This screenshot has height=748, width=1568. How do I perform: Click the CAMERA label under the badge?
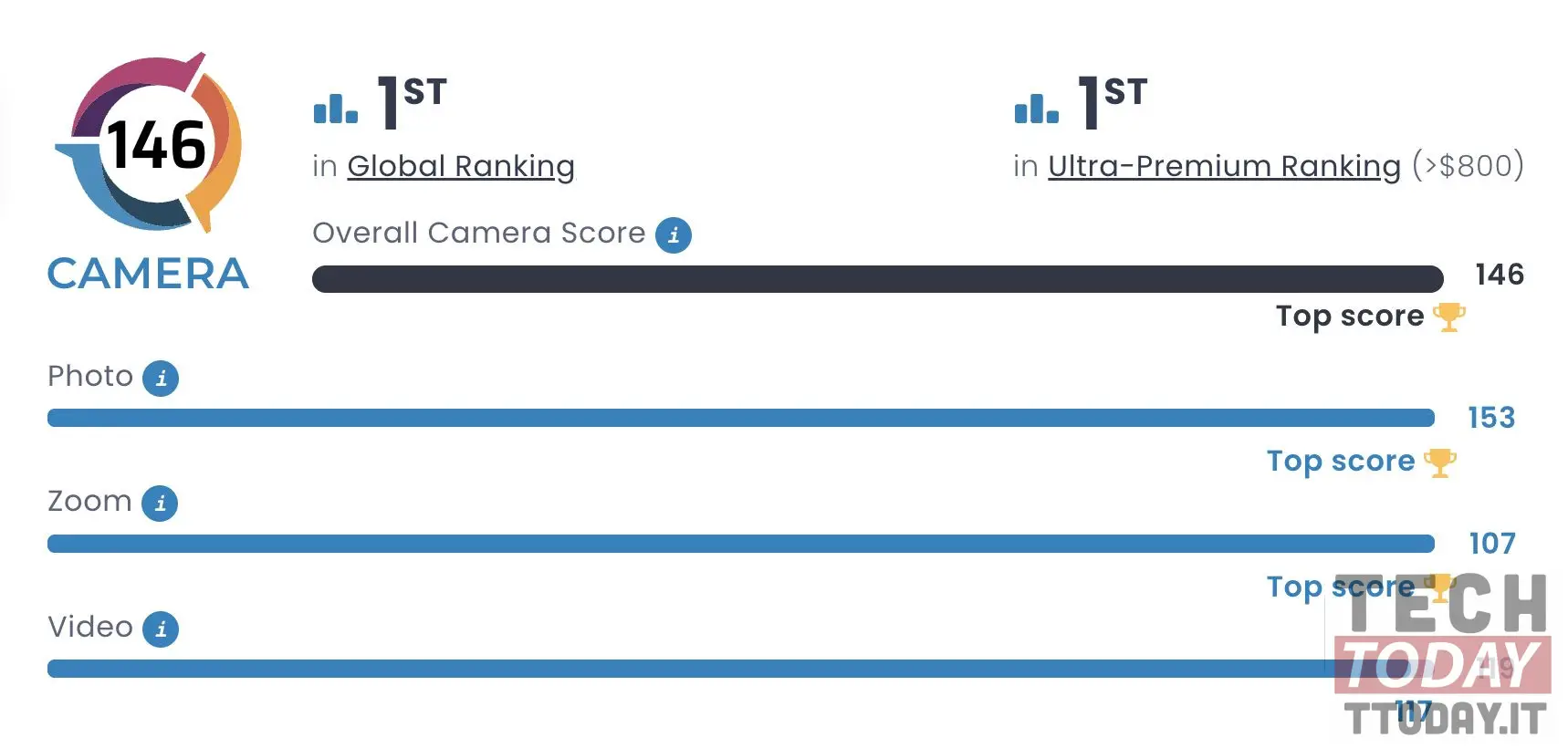(148, 274)
